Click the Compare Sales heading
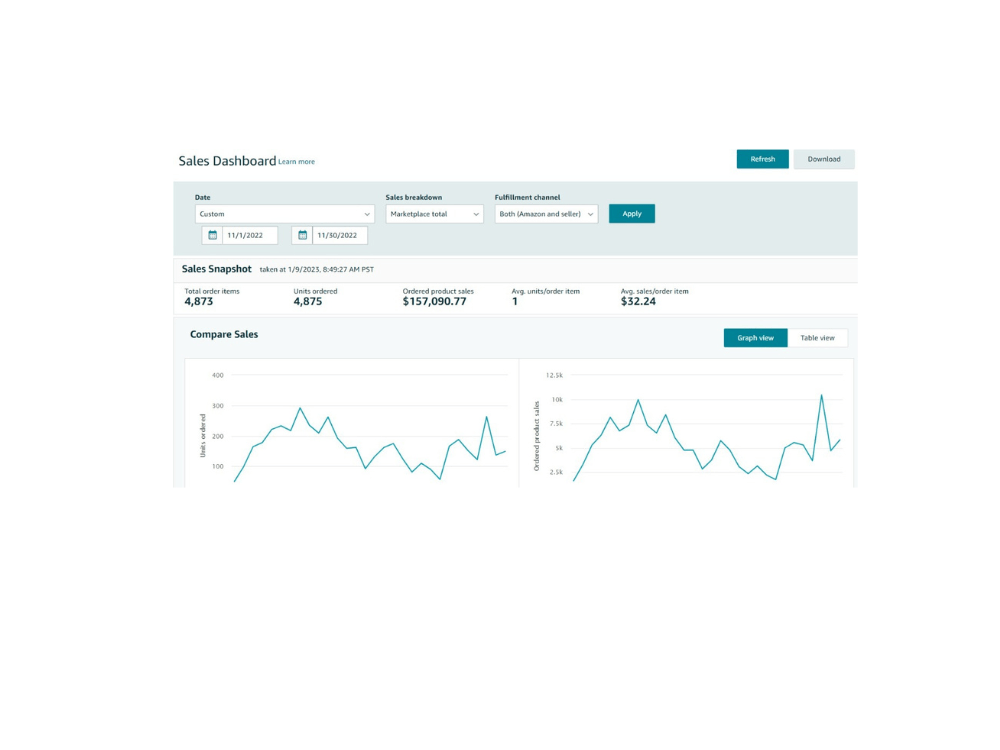 point(224,334)
